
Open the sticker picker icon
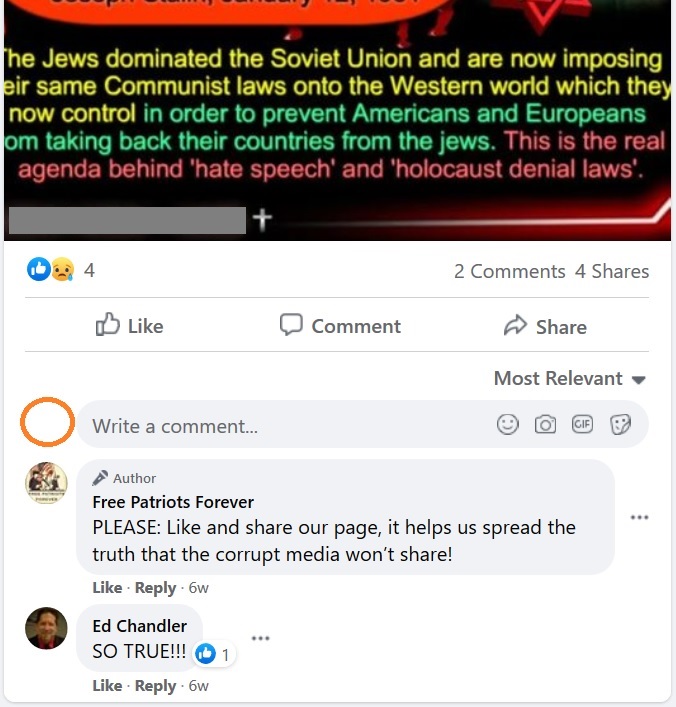[620, 424]
